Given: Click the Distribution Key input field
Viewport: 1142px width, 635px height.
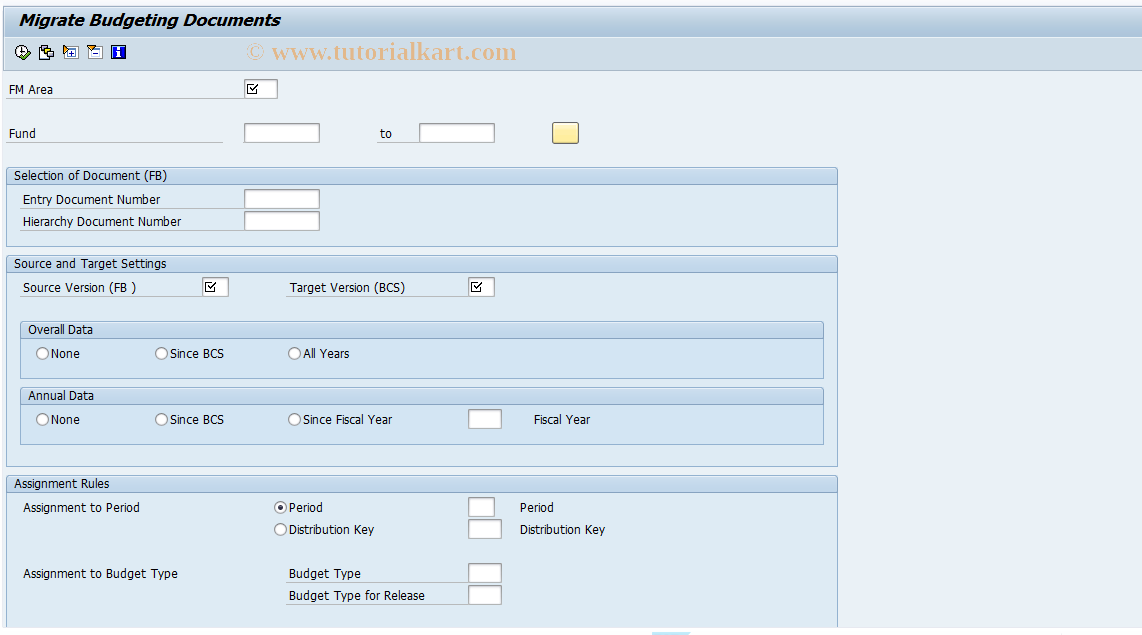Looking at the screenshot, I should (485, 529).
